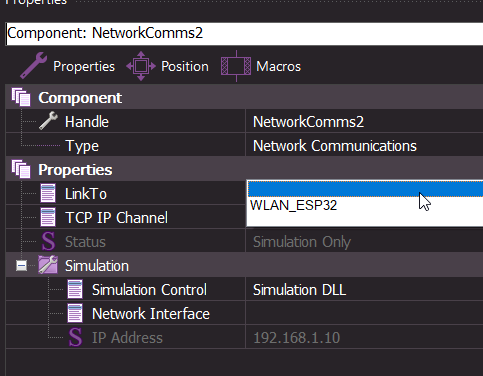This screenshot has height=376, width=483.
Task: Click the Properties section stacked-pages icon
Action: [x=21, y=169]
